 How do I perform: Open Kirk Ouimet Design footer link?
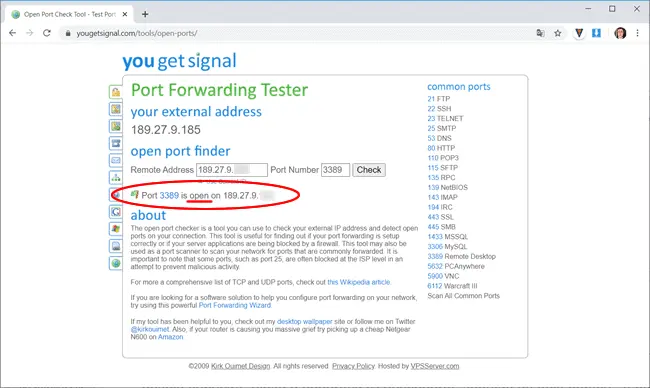[240, 366]
